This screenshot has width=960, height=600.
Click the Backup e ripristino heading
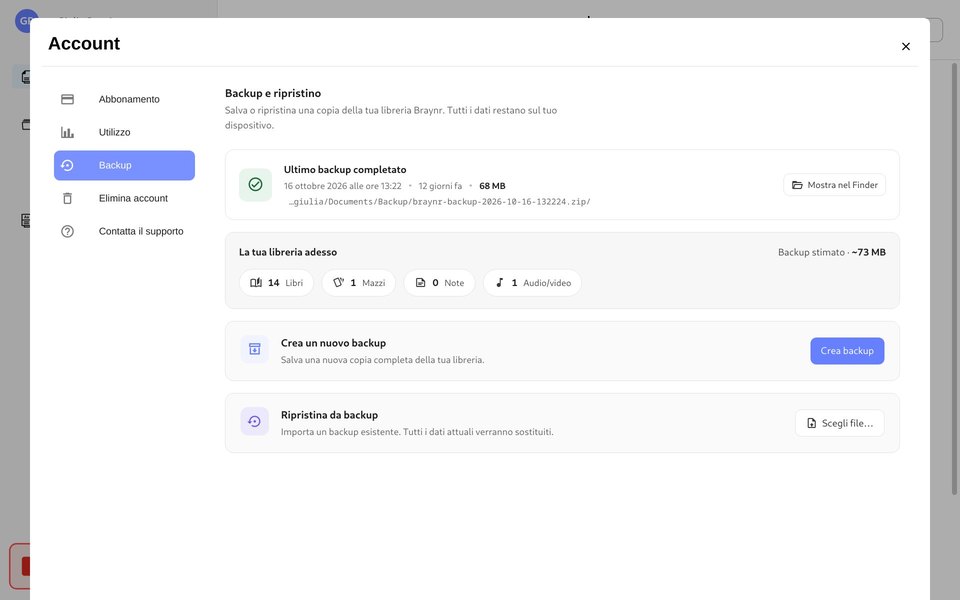(x=273, y=93)
